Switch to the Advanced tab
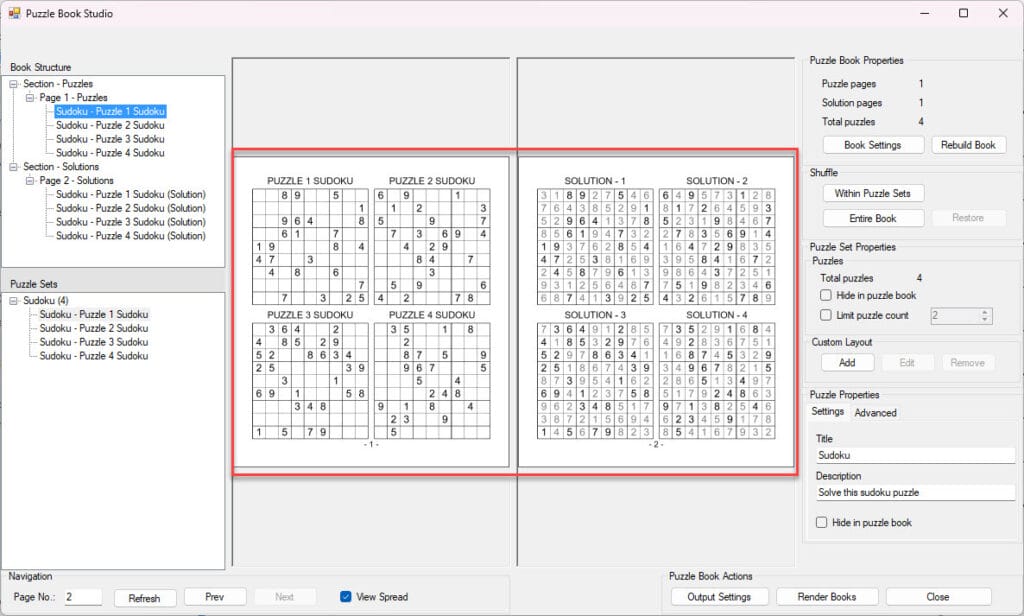This screenshot has height=616, width=1024. coord(875,412)
